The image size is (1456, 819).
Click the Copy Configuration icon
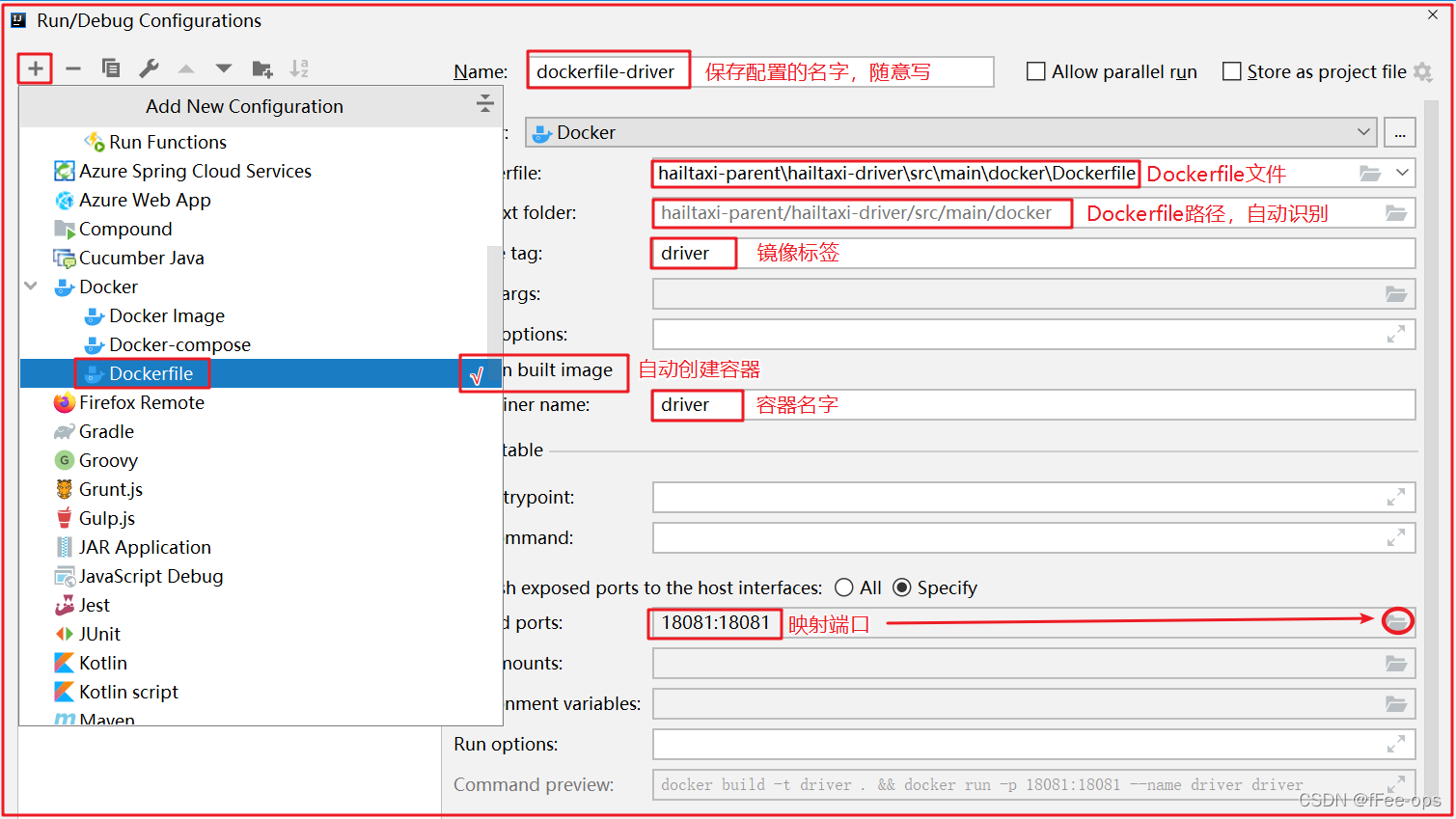coord(111,68)
